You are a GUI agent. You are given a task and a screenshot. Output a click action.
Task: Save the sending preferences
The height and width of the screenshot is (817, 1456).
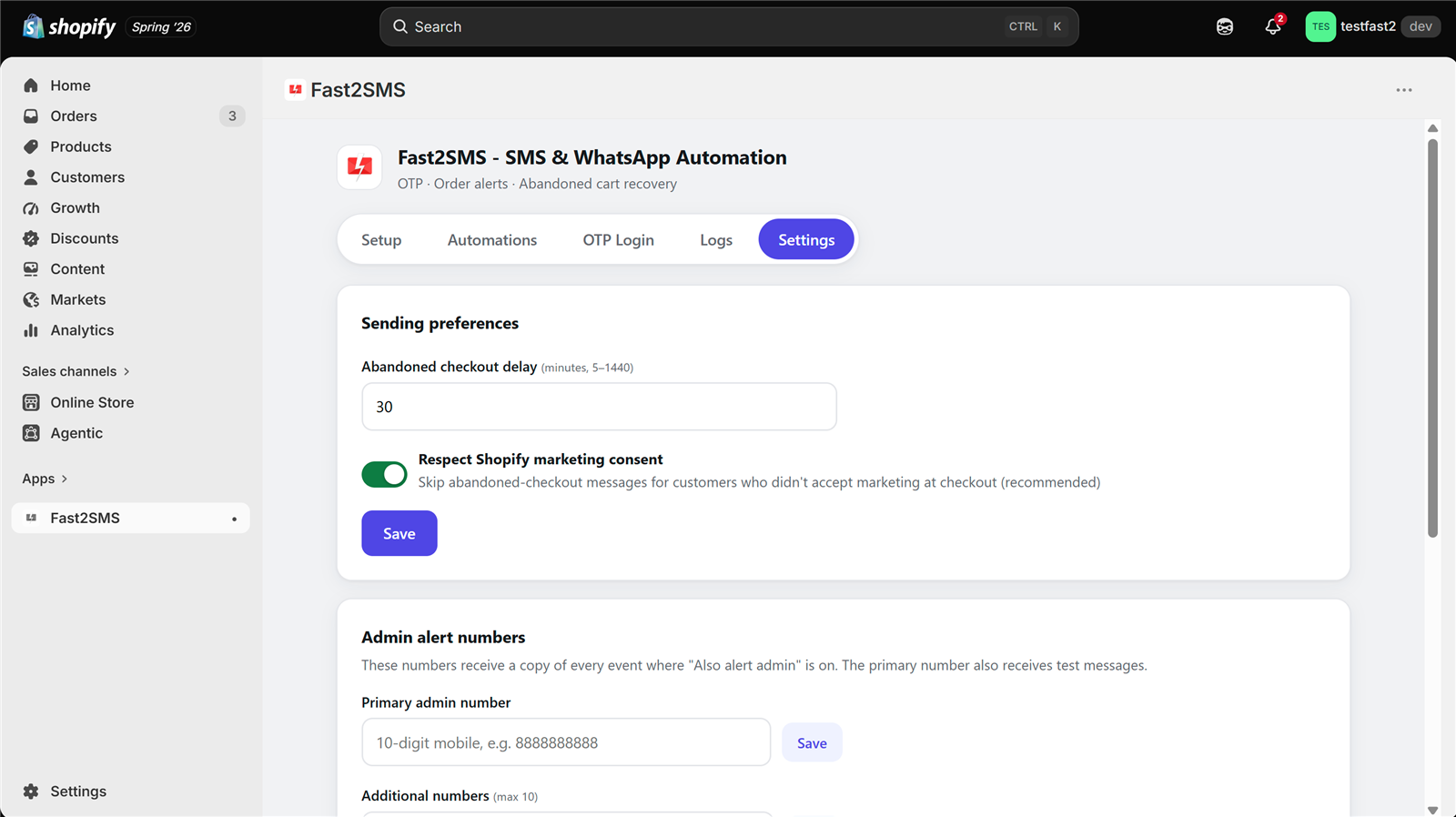point(399,533)
